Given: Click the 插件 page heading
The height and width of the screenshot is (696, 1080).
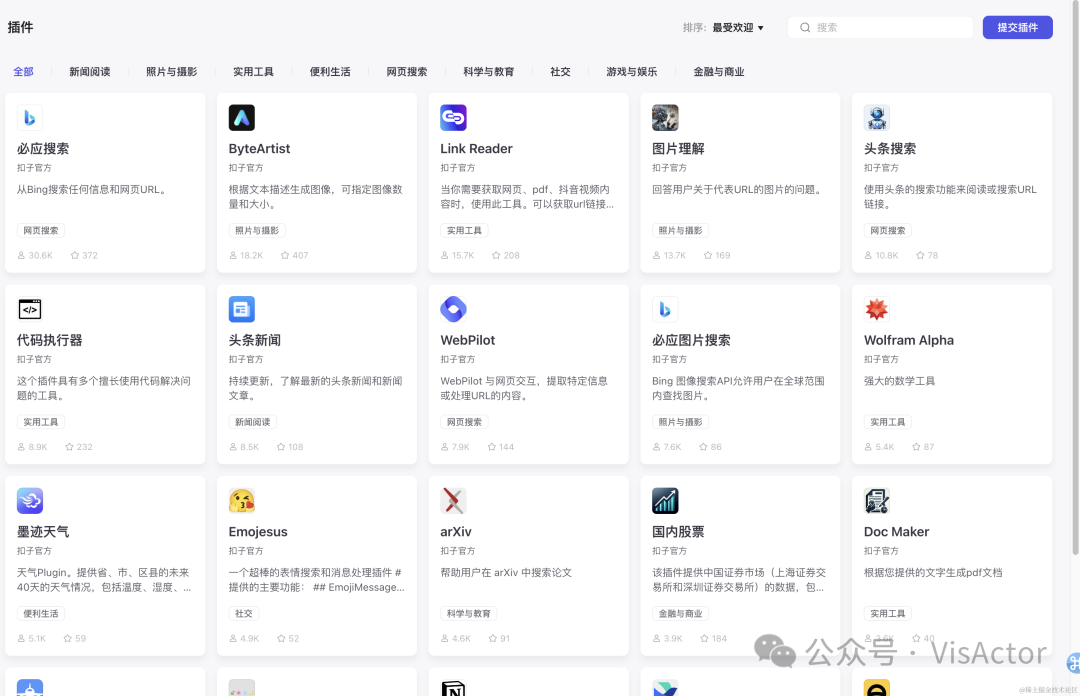Looking at the screenshot, I should [20, 28].
